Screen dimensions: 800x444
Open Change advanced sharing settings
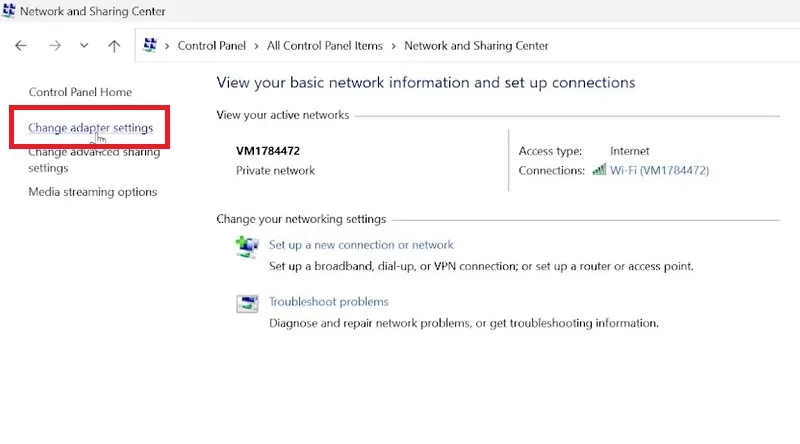[x=94, y=160]
